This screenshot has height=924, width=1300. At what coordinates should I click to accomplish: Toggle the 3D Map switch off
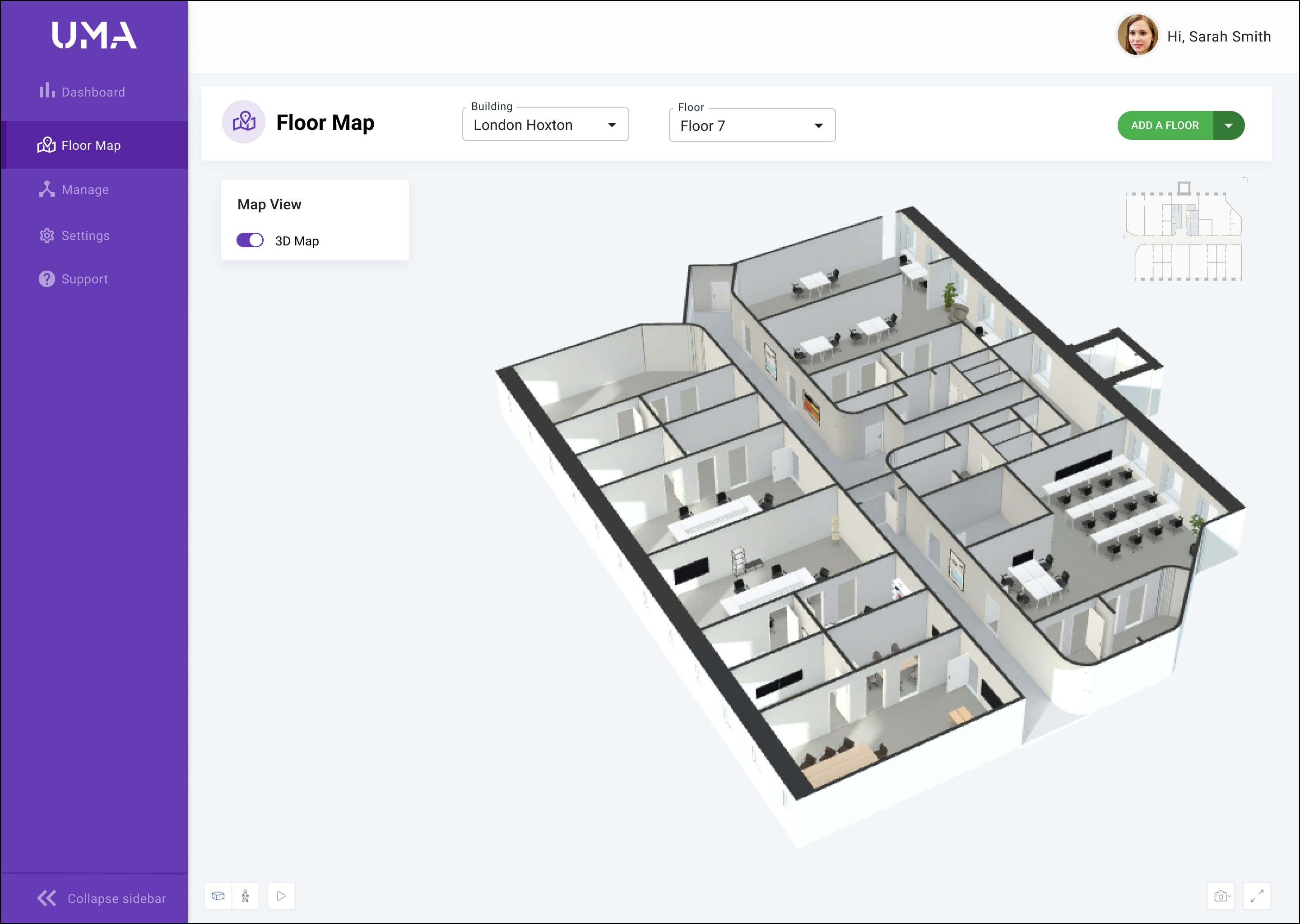(x=250, y=240)
